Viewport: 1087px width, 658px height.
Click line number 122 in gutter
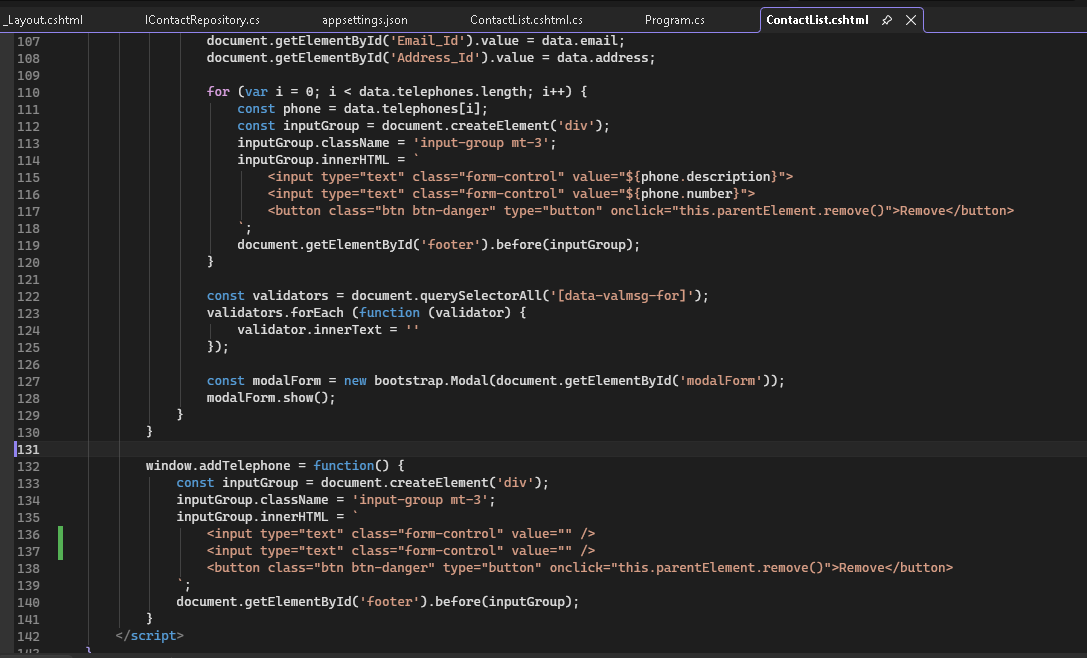click(x=28, y=296)
